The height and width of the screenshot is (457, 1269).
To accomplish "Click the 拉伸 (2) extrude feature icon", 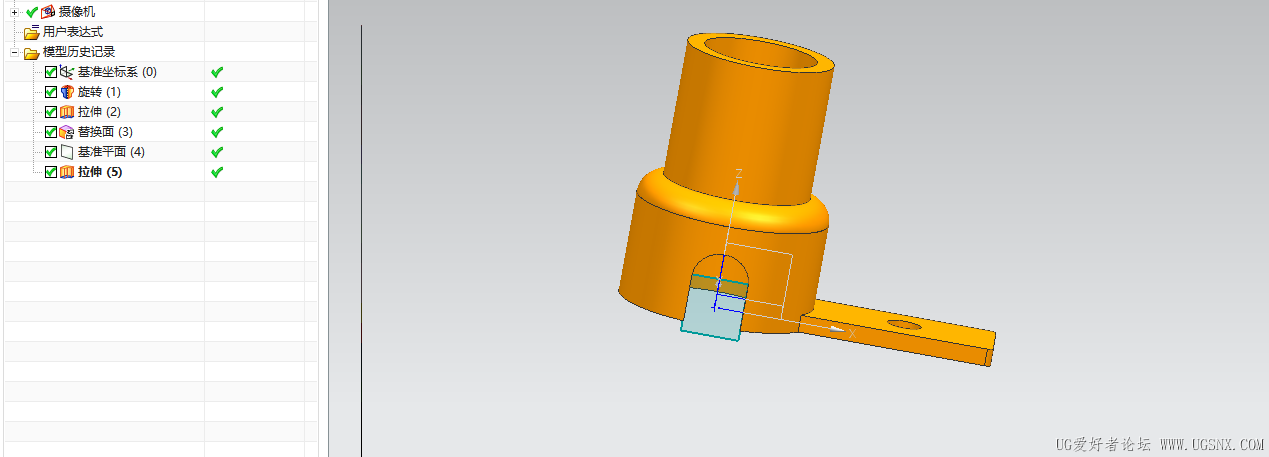I will tap(67, 112).
